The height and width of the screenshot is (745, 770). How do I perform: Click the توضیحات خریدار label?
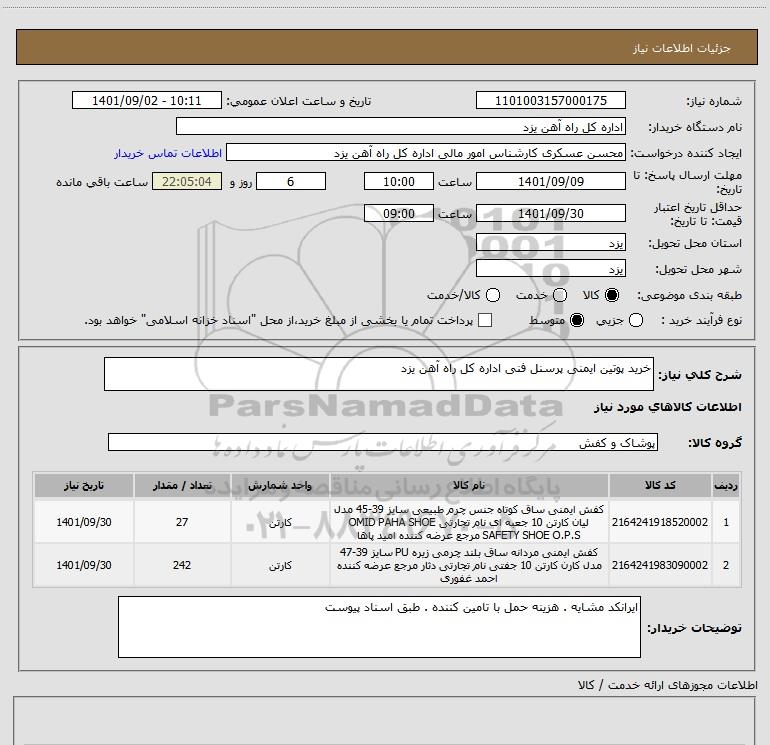(x=694, y=628)
